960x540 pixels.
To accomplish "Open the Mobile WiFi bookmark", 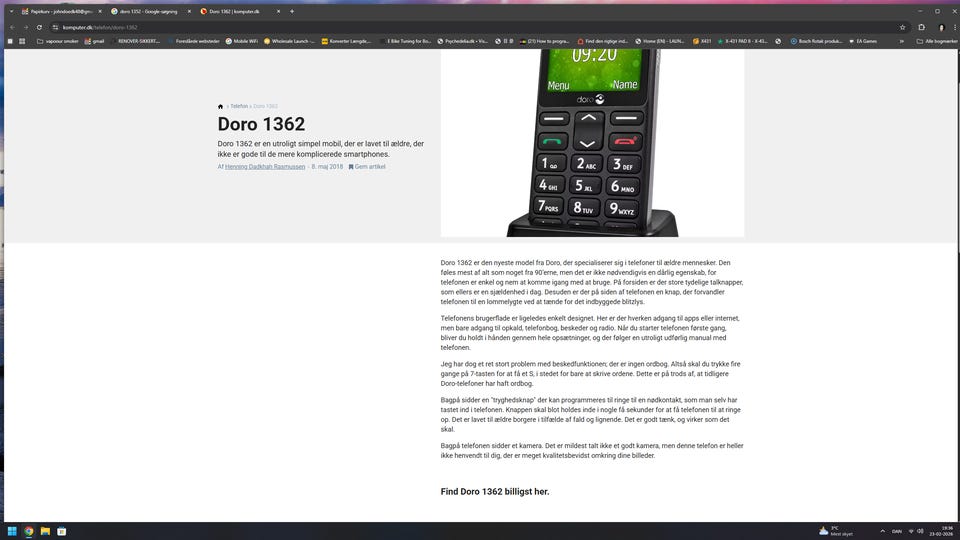I will click(x=241, y=41).
